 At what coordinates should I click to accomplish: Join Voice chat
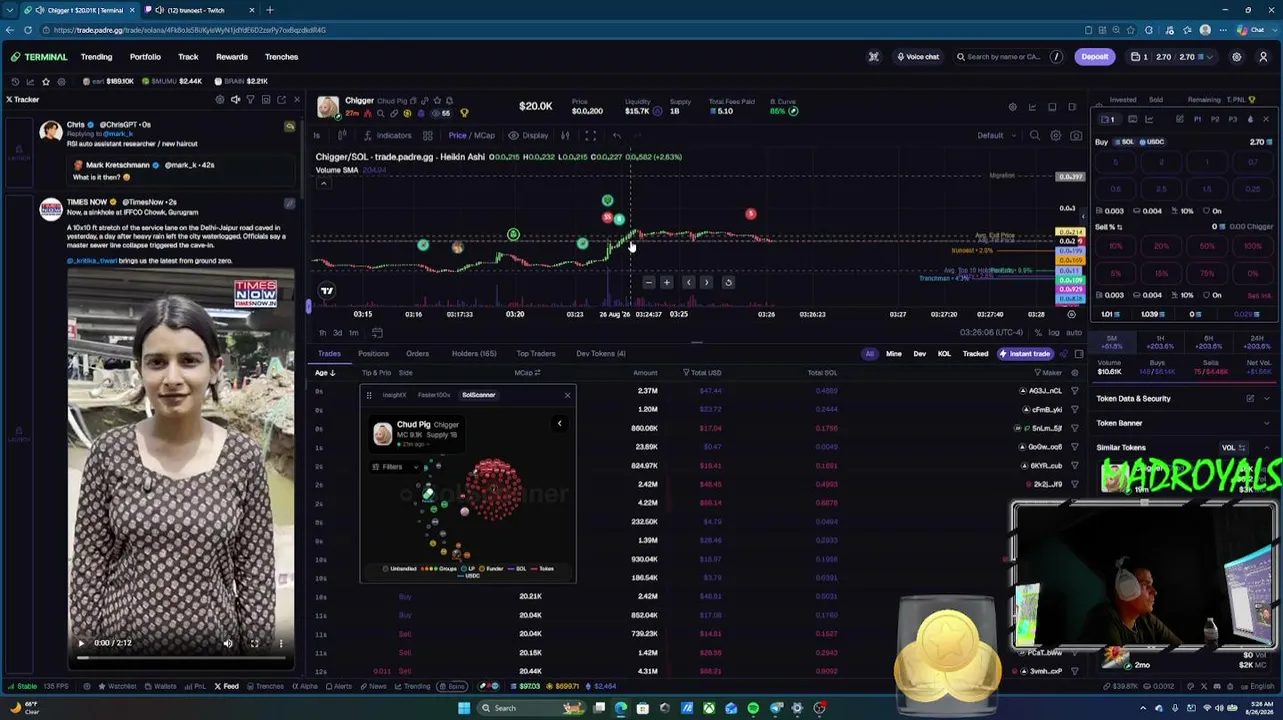918,57
